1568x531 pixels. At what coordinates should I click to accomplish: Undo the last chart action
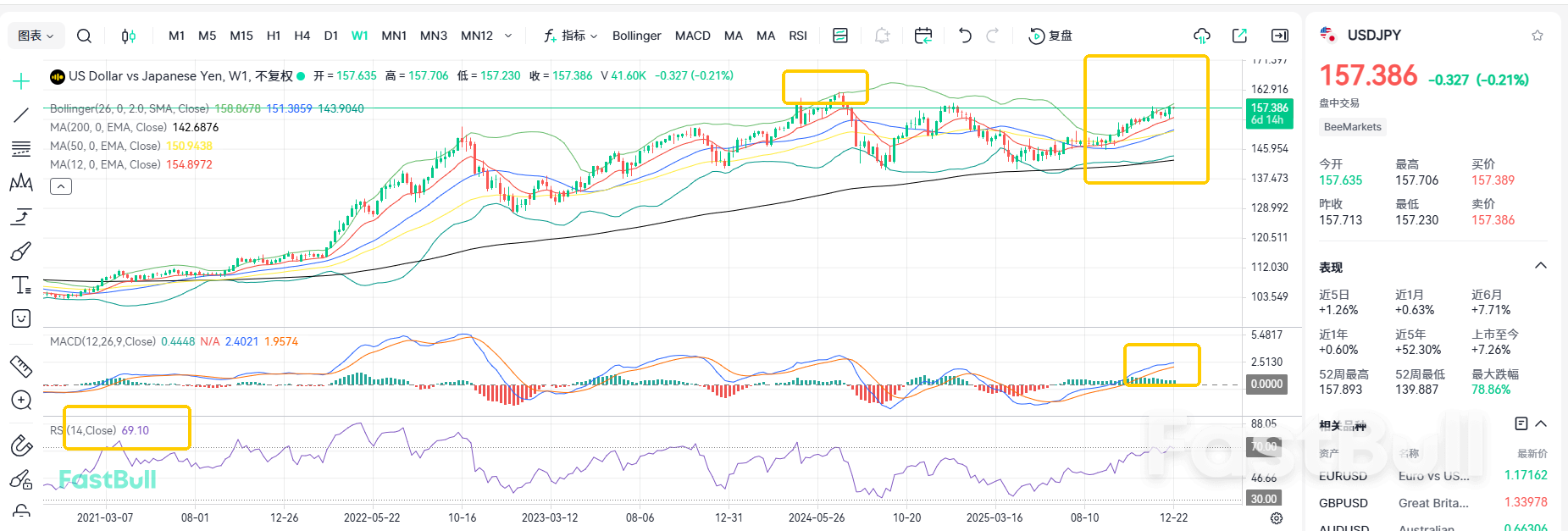(964, 36)
